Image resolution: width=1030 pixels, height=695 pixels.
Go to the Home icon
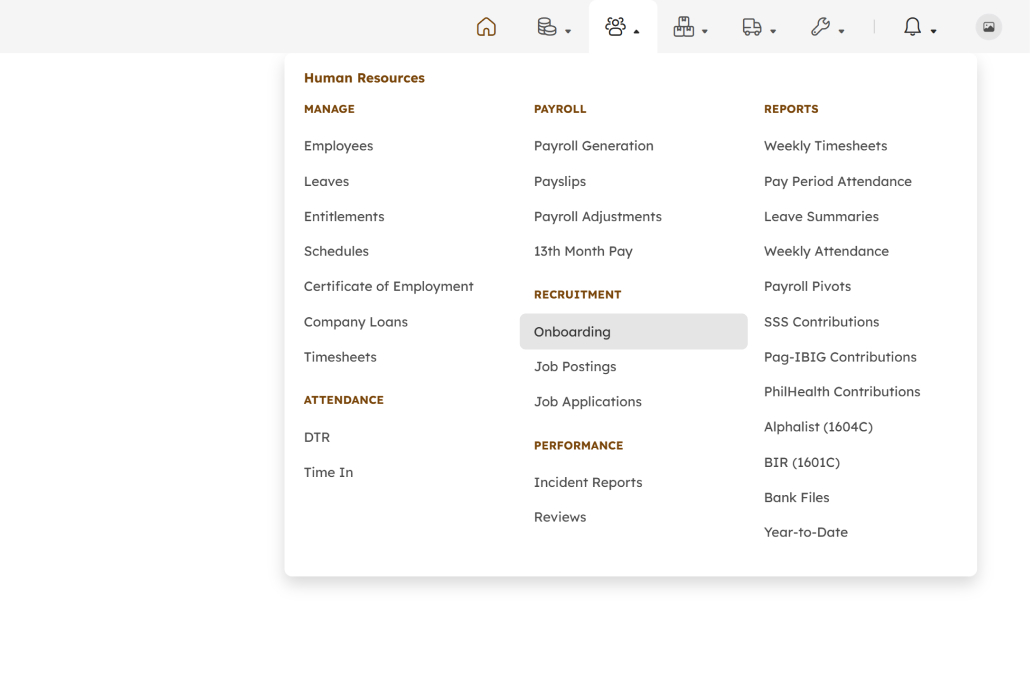[486, 27]
